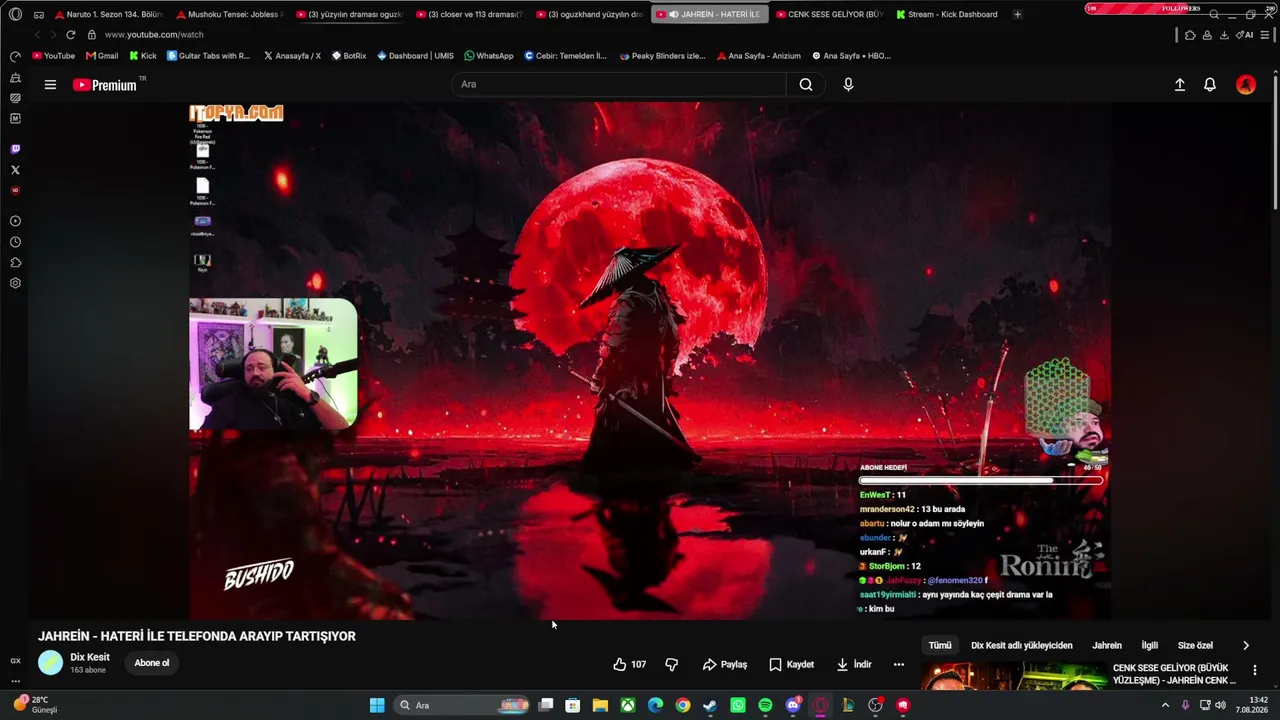
Task: Open the Guitar Tabs bookmark
Action: click(209, 56)
